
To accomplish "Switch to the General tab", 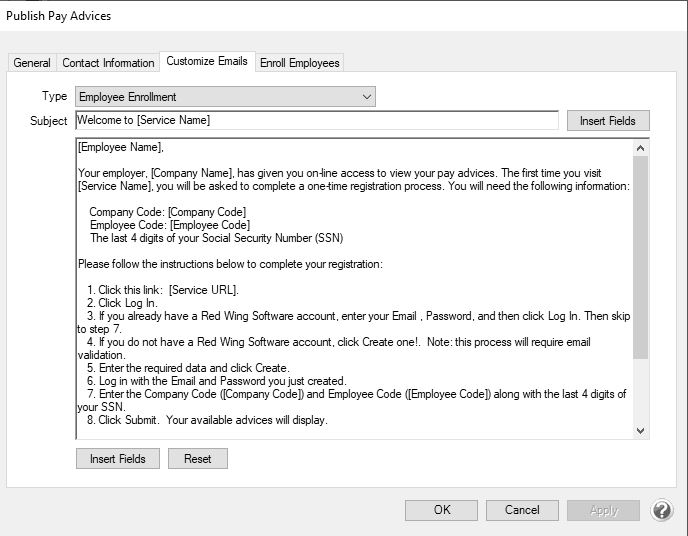I will point(32,63).
